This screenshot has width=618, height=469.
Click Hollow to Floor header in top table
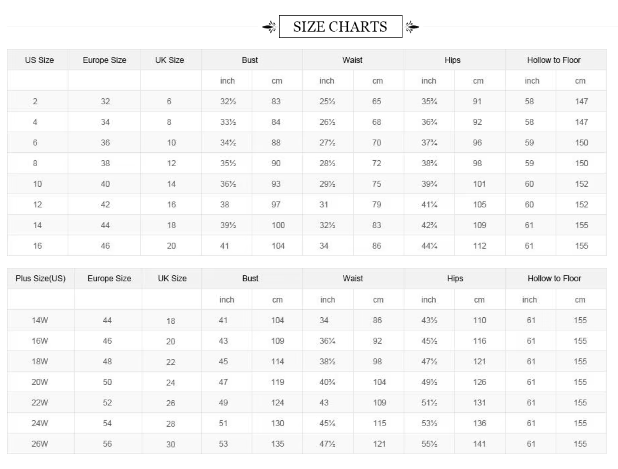tap(553, 60)
